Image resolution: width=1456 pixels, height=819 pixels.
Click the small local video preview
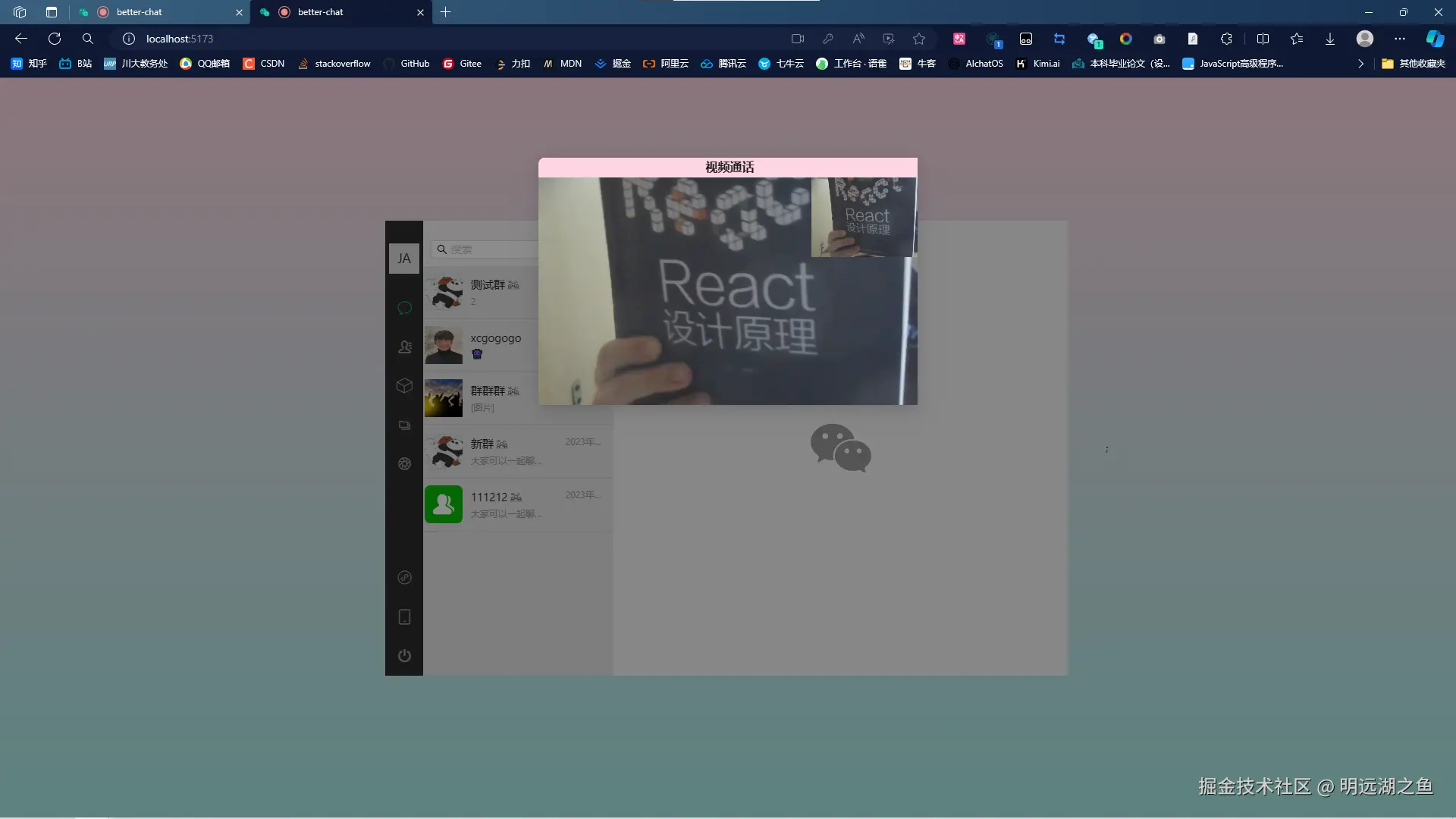coord(863,218)
